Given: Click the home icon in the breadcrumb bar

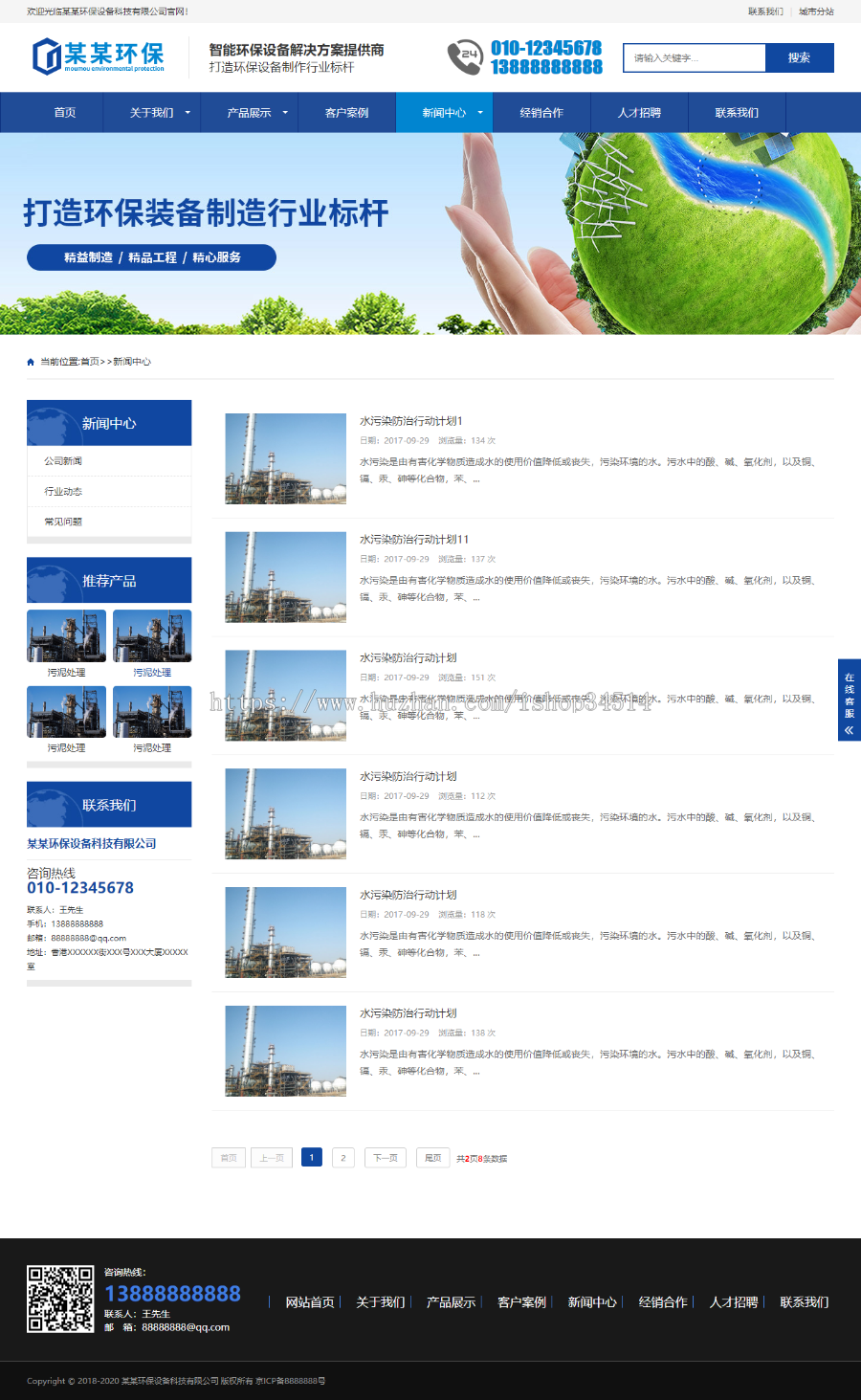Looking at the screenshot, I should 30,361.
